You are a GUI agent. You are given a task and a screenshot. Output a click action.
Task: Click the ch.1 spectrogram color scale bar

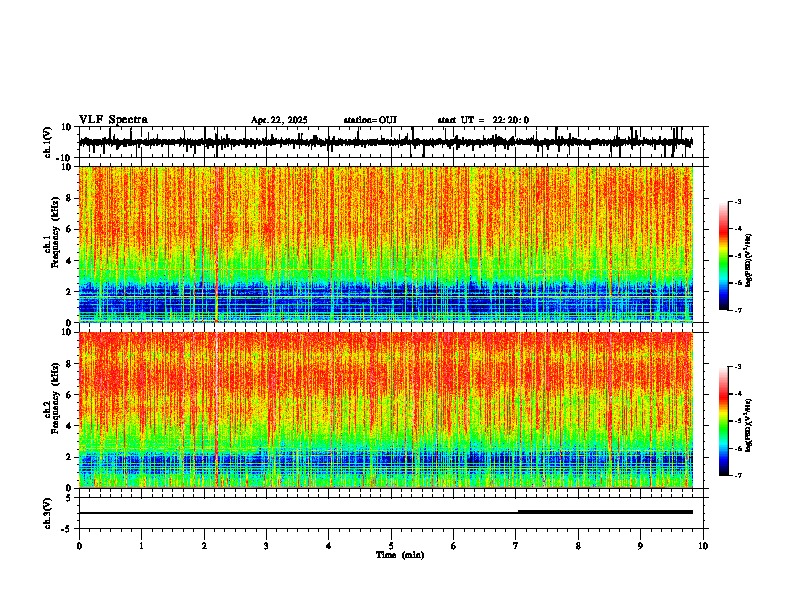pos(723,256)
